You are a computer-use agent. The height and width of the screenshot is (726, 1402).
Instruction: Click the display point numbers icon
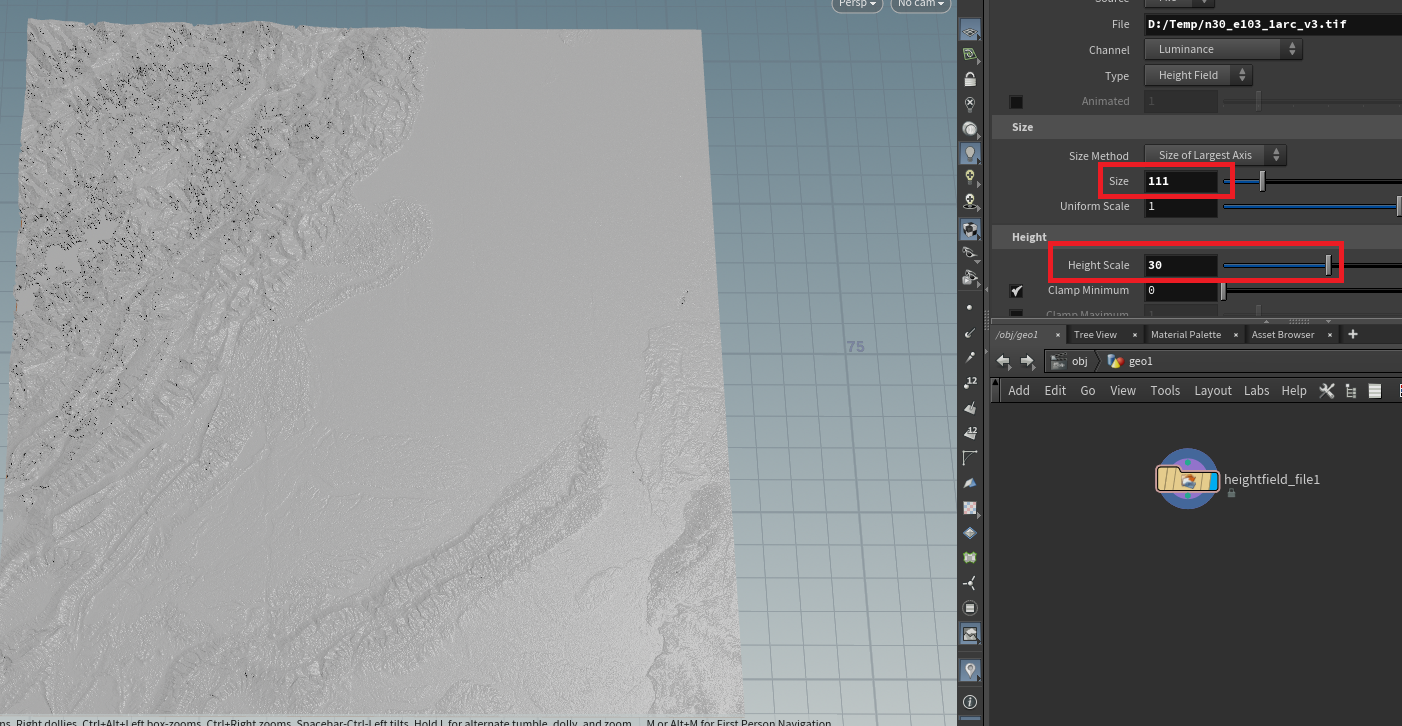(969, 383)
